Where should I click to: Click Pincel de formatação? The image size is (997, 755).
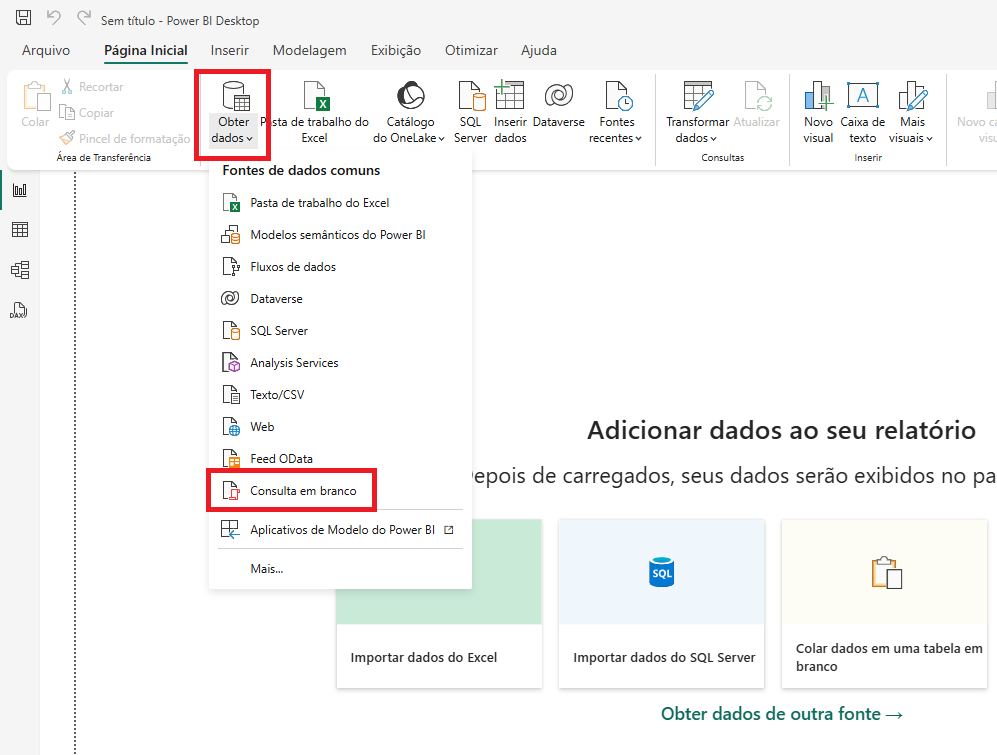(125, 138)
